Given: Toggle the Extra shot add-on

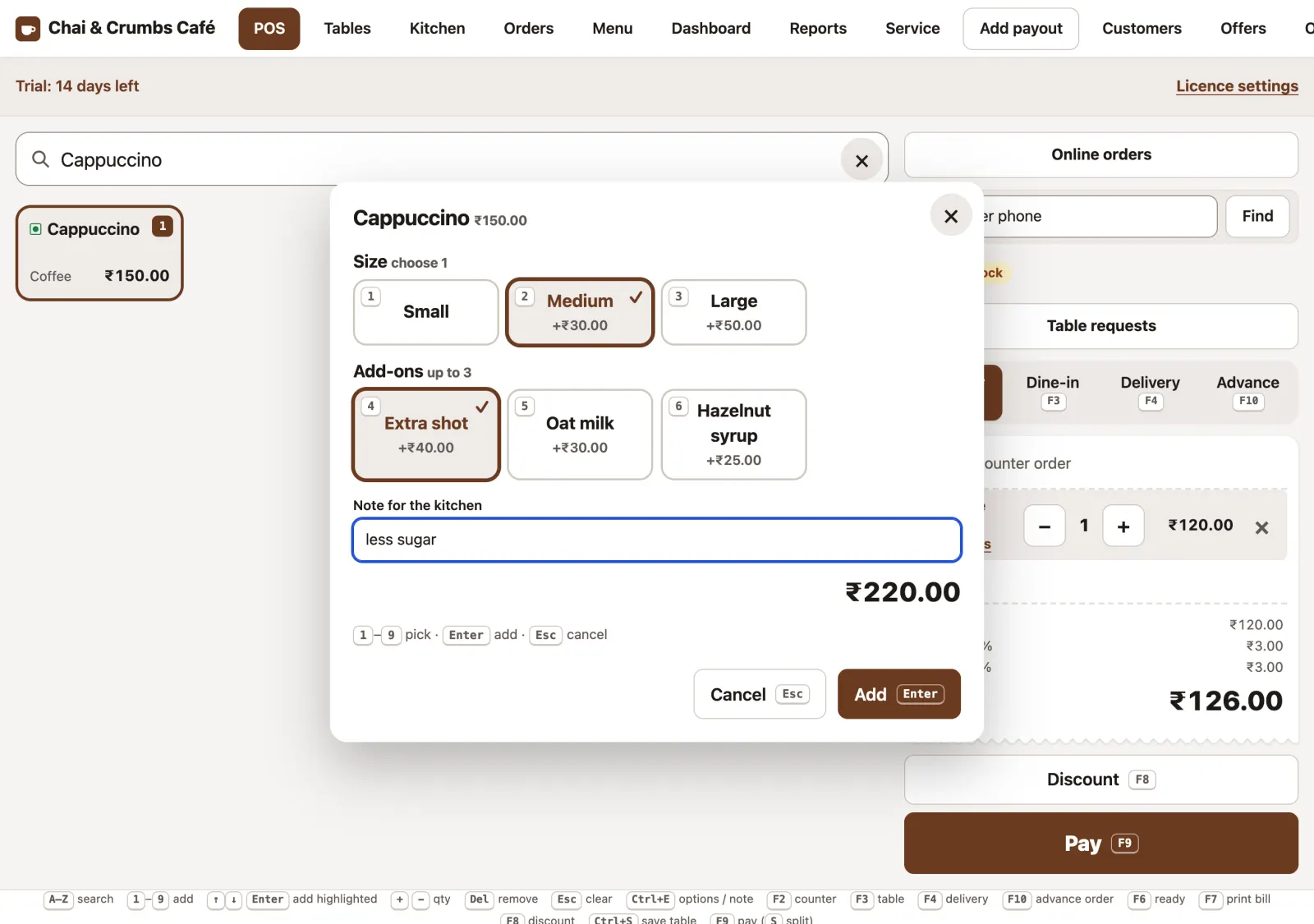Looking at the screenshot, I should (x=426, y=434).
